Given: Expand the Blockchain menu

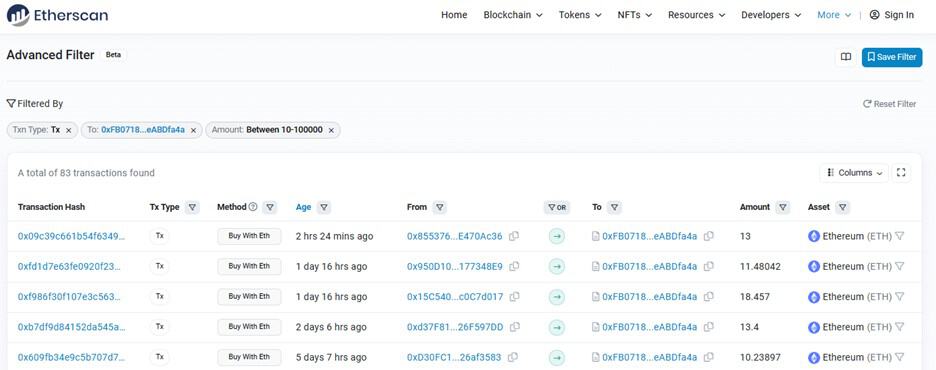Looking at the screenshot, I should point(513,15).
